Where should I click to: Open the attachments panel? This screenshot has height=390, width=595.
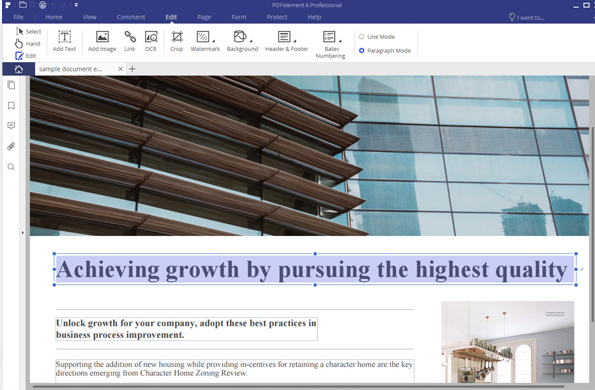(x=11, y=146)
